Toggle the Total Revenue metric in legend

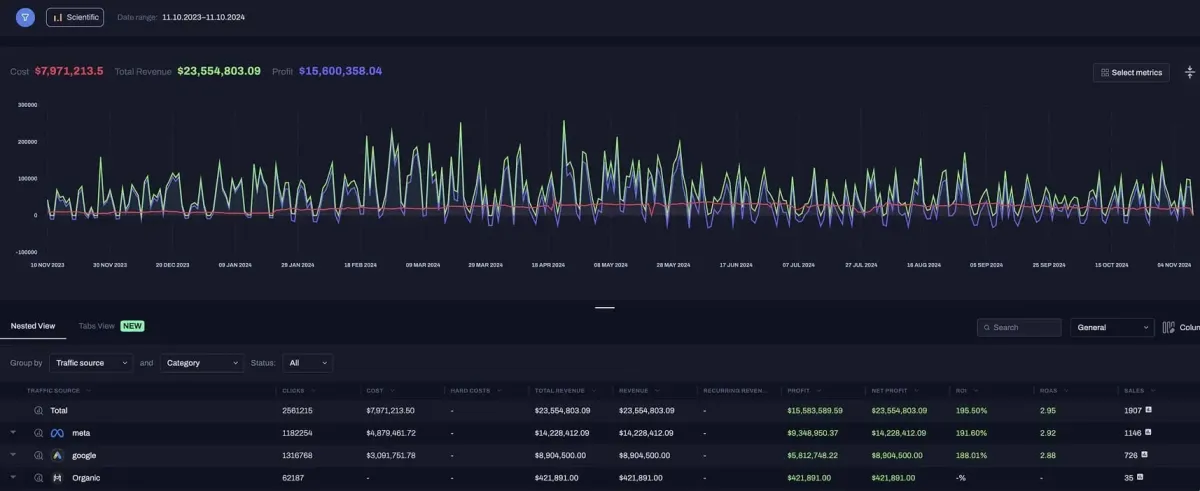(187, 71)
